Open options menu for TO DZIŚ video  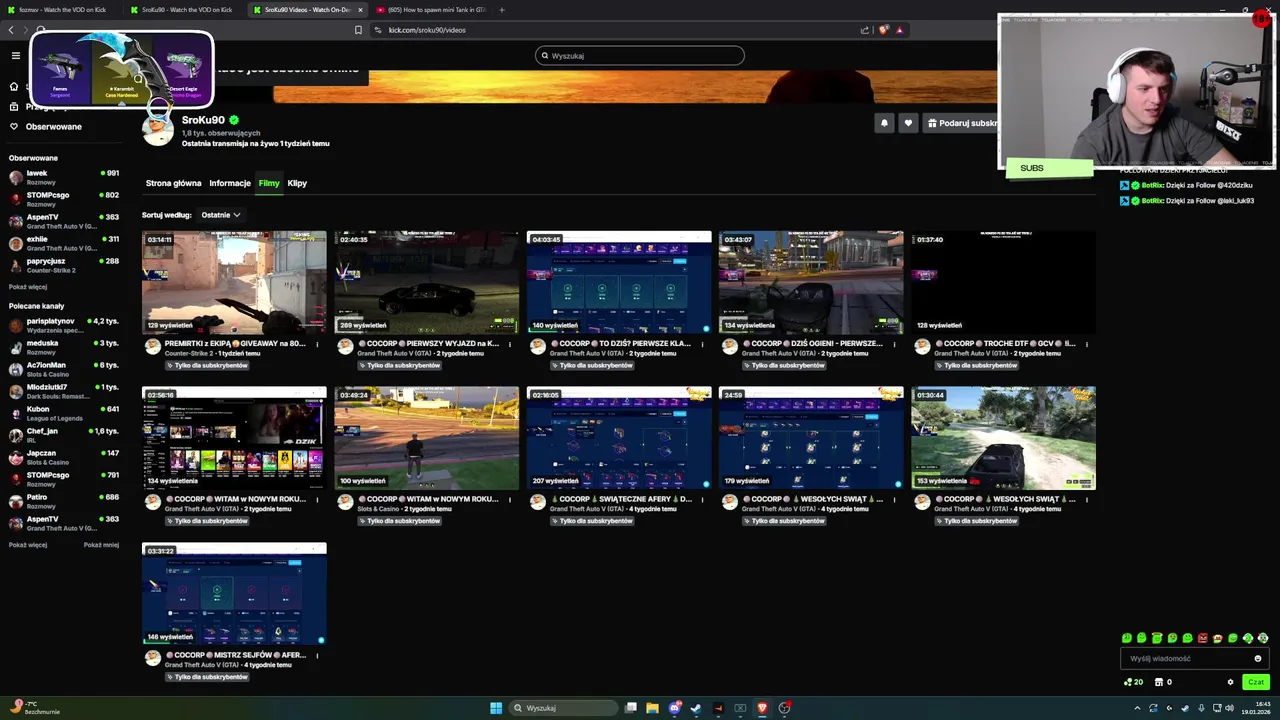tap(702, 344)
